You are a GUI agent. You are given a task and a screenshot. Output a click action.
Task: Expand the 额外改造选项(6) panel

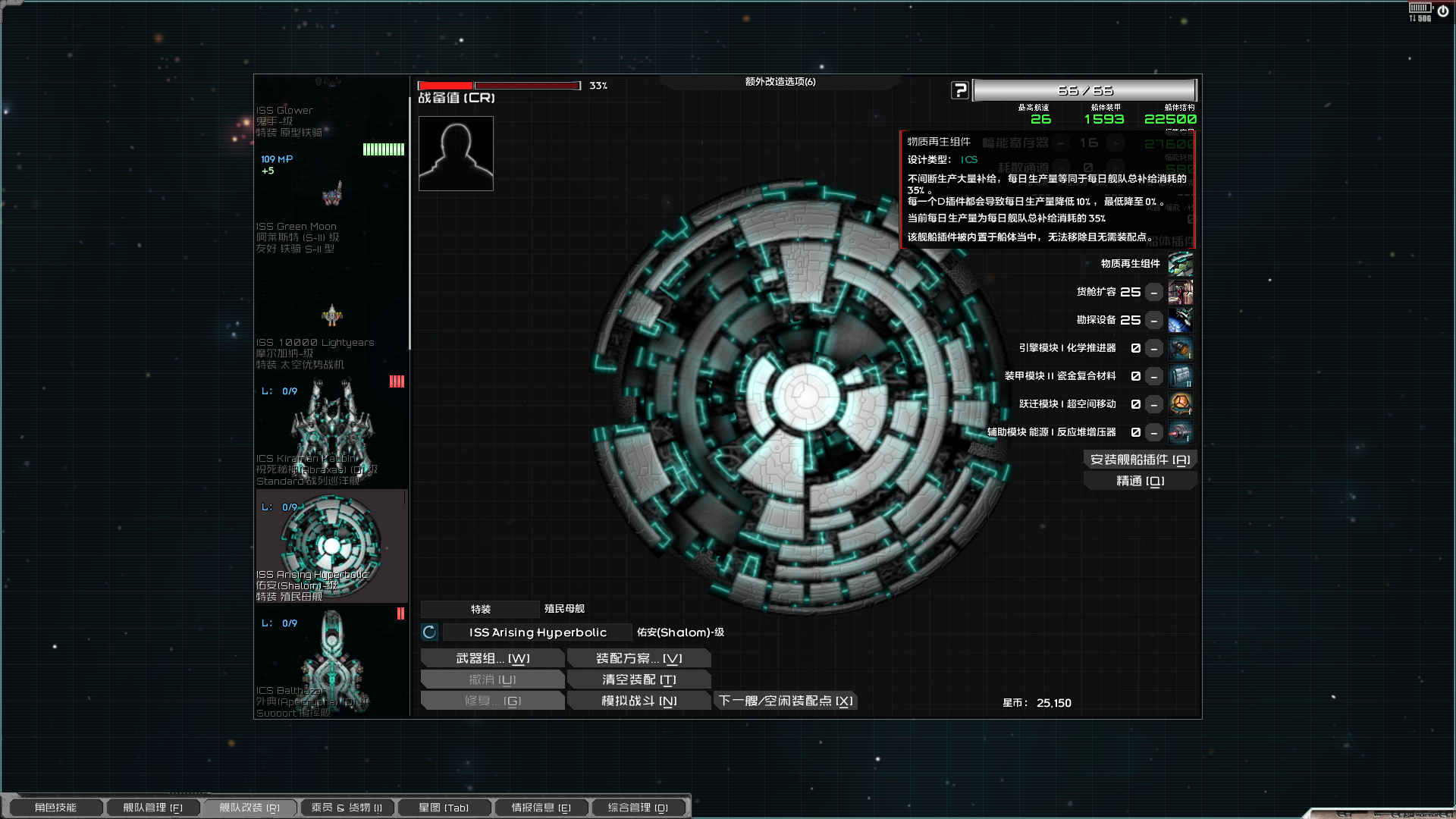[780, 82]
